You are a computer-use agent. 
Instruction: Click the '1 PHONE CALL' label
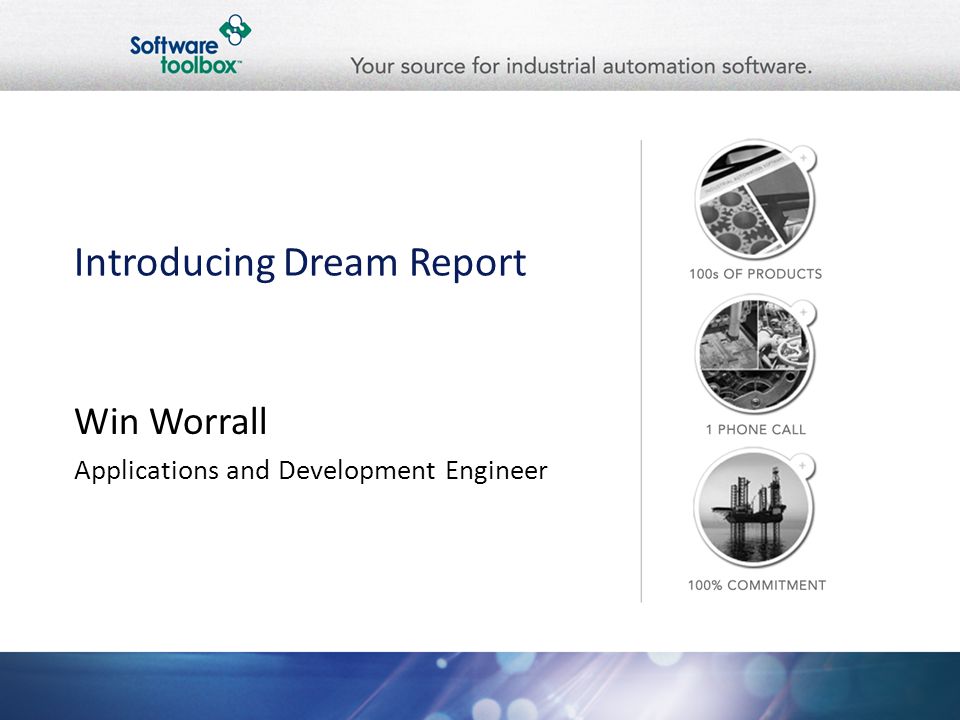coord(756,429)
